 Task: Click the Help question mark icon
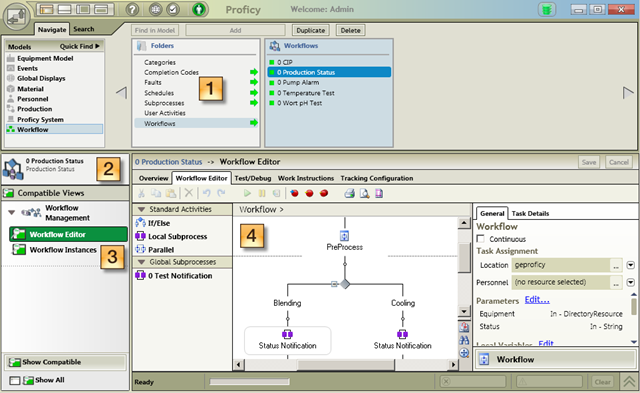[132, 9]
